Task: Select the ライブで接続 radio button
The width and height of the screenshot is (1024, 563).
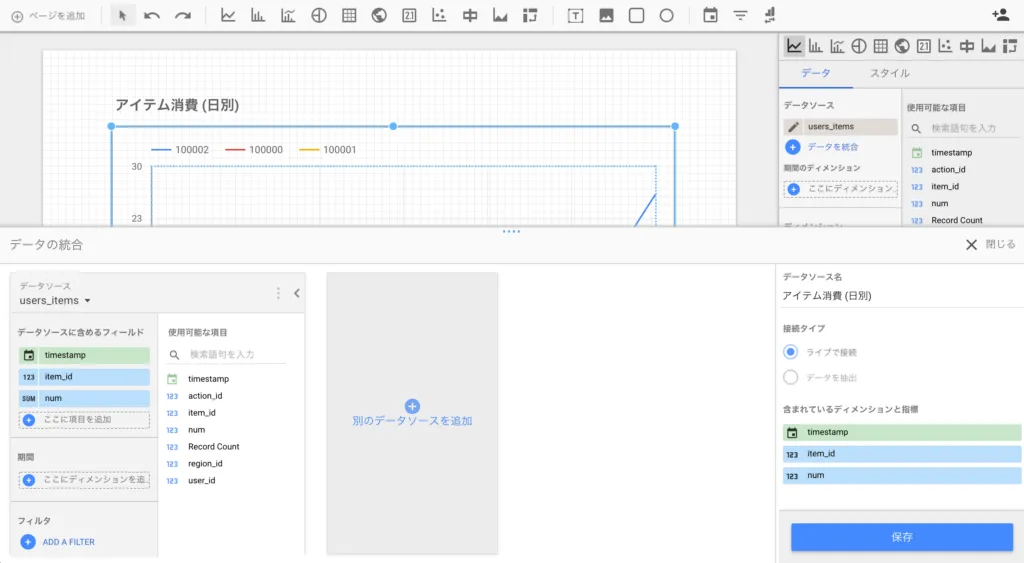Action: pos(790,352)
